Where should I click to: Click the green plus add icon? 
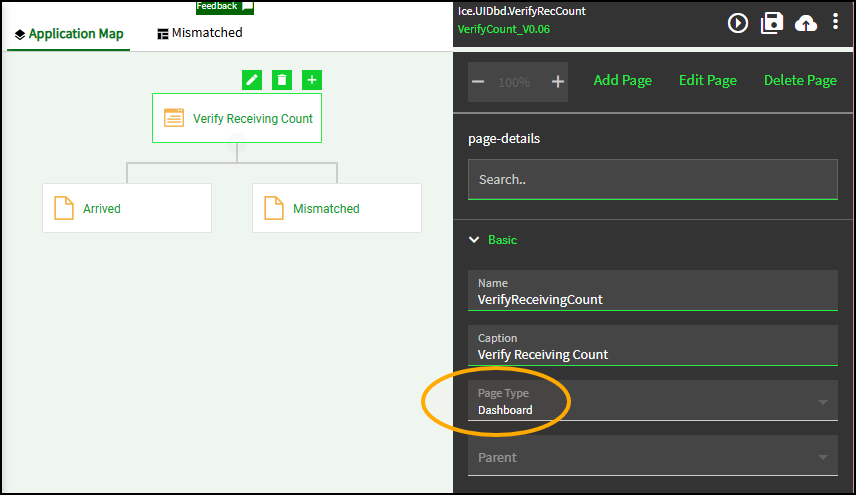click(312, 80)
